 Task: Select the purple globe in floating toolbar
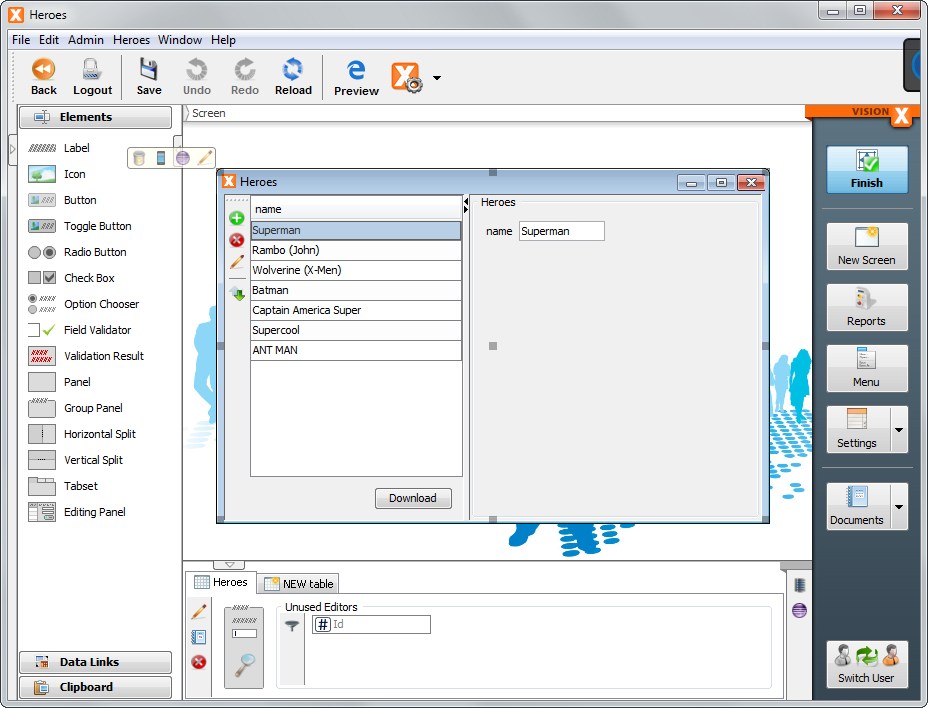[x=182, y=157]
